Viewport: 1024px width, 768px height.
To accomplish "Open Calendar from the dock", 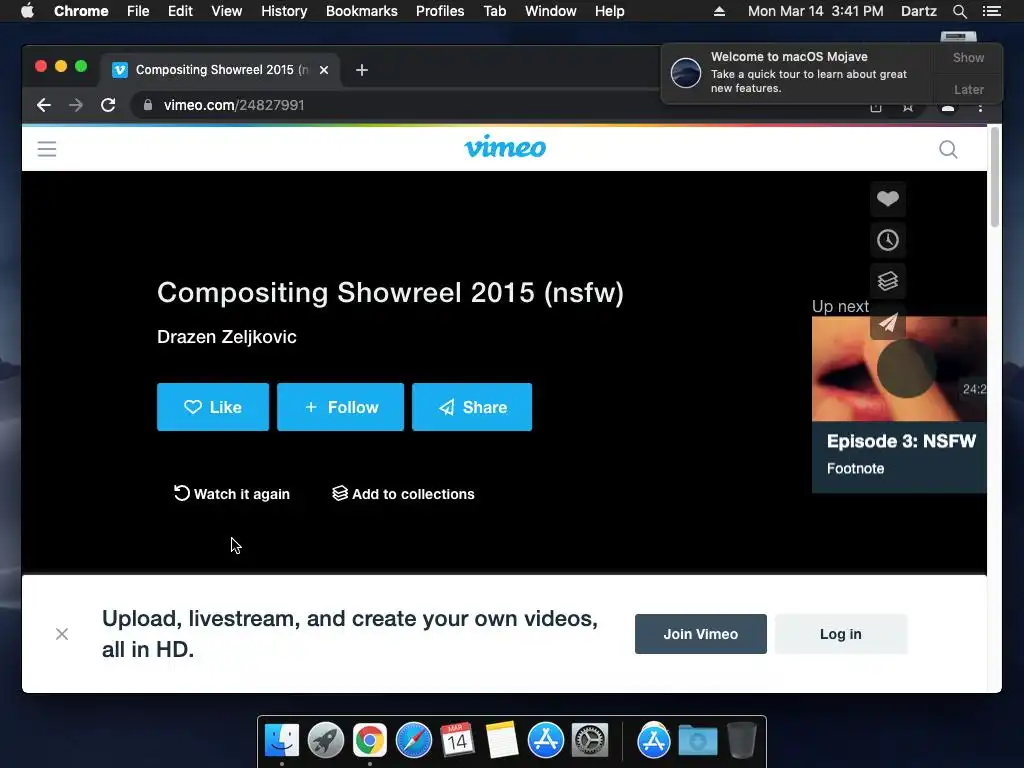I will pos(457,741).
